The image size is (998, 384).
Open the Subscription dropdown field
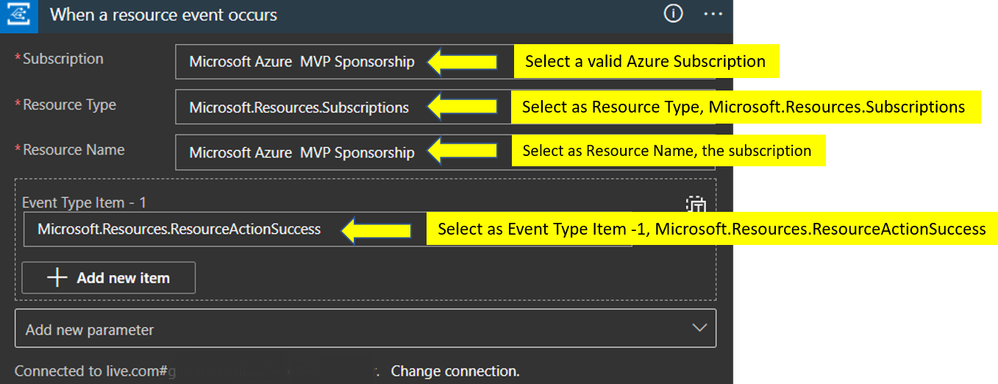click(445, 62)
